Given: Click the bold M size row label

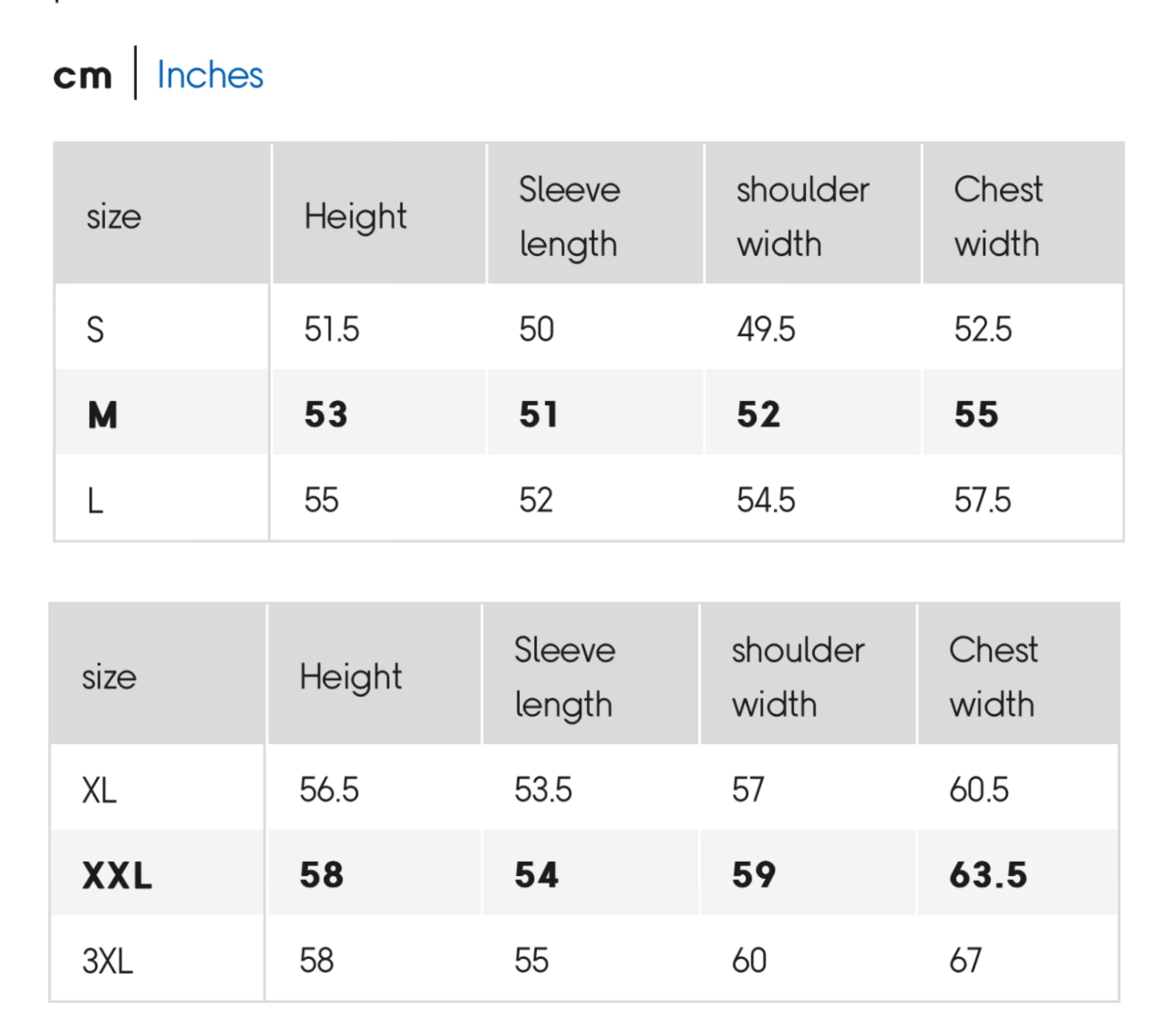Looking at the screenshot, I should point(103,414).
